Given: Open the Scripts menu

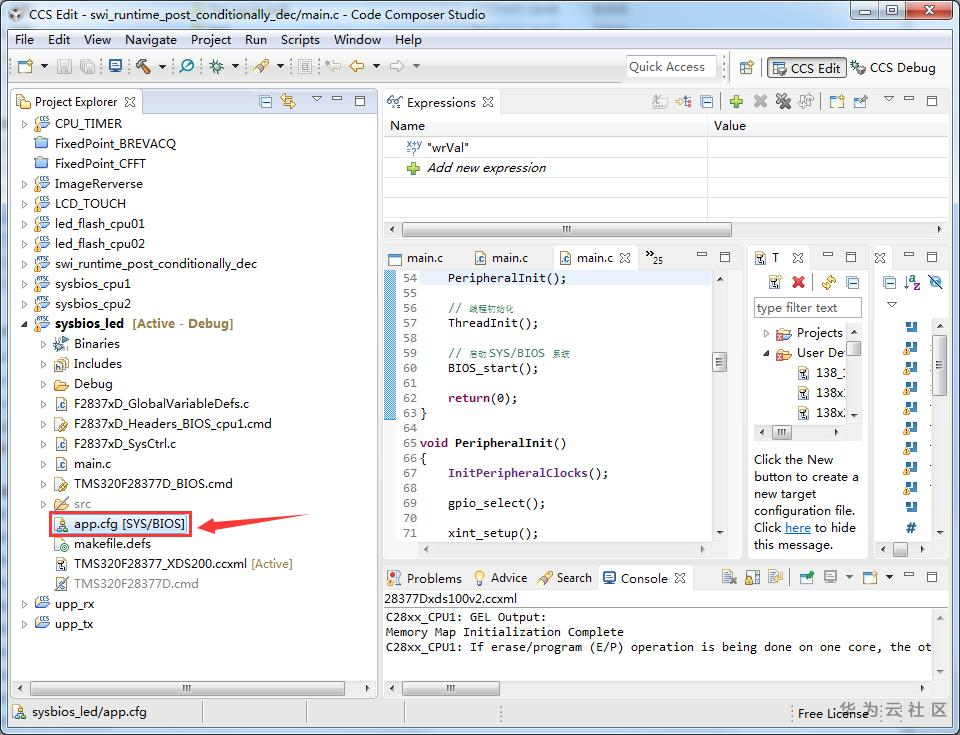Looking at the screenshot, I should point(300,40).
